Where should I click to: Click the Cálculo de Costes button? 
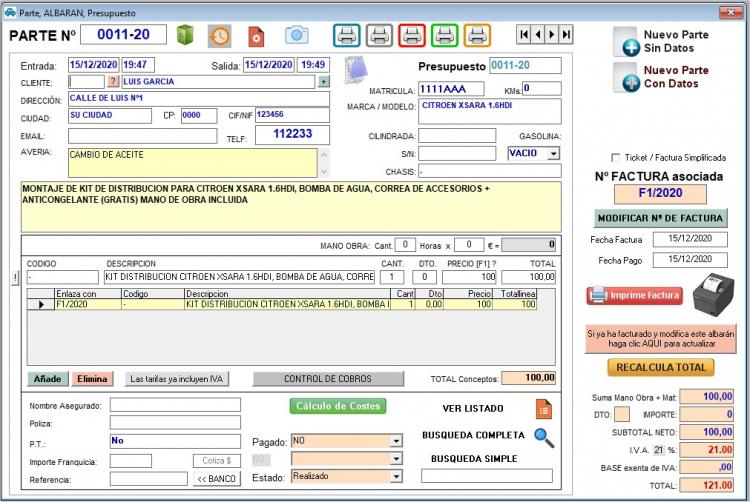pos(338,406)
